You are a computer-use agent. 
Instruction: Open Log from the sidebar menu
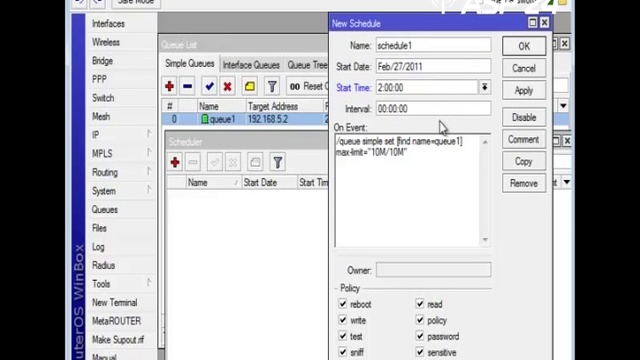(x=98, y=247)
